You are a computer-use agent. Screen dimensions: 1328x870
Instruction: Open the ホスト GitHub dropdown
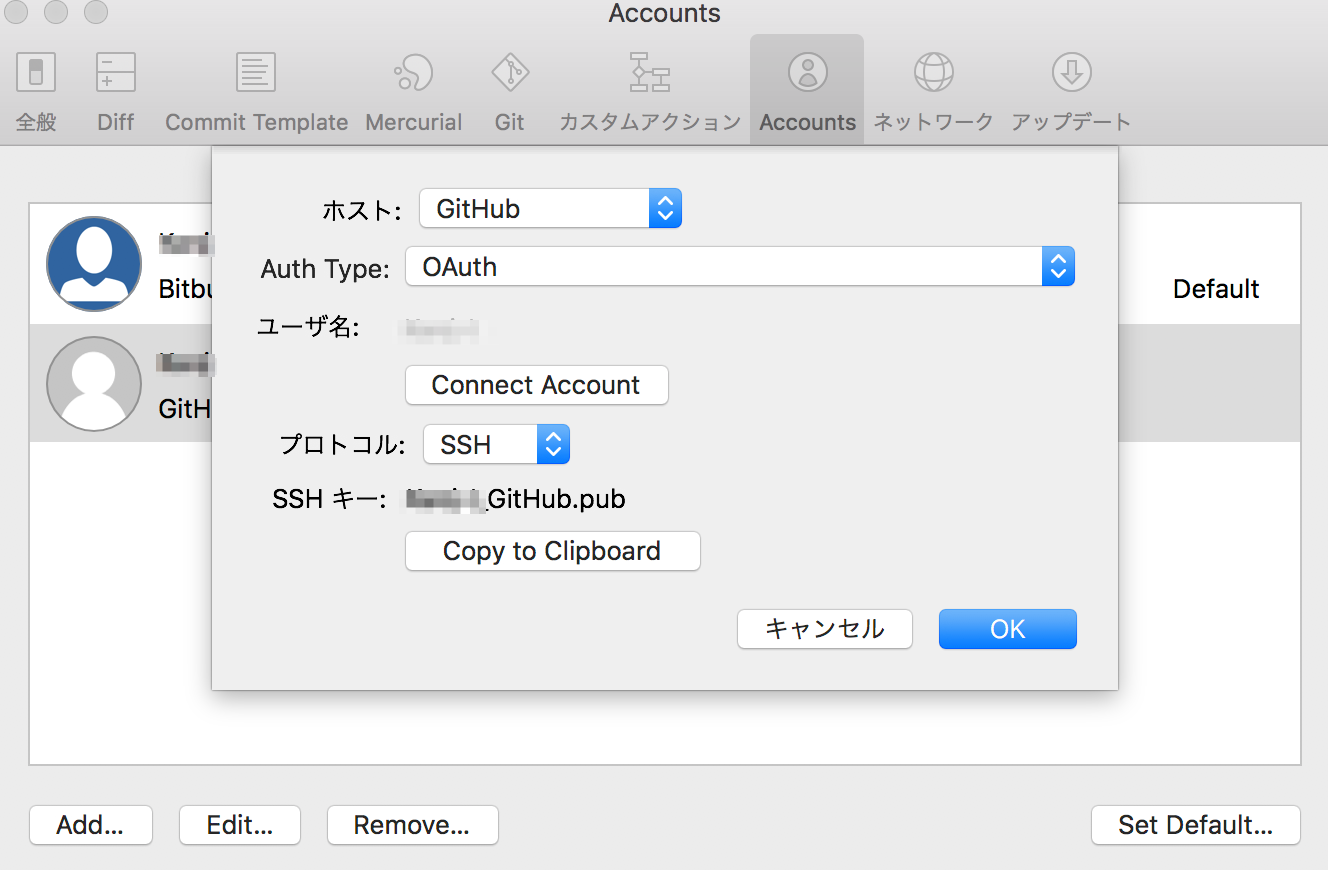[x=550, y=208]
